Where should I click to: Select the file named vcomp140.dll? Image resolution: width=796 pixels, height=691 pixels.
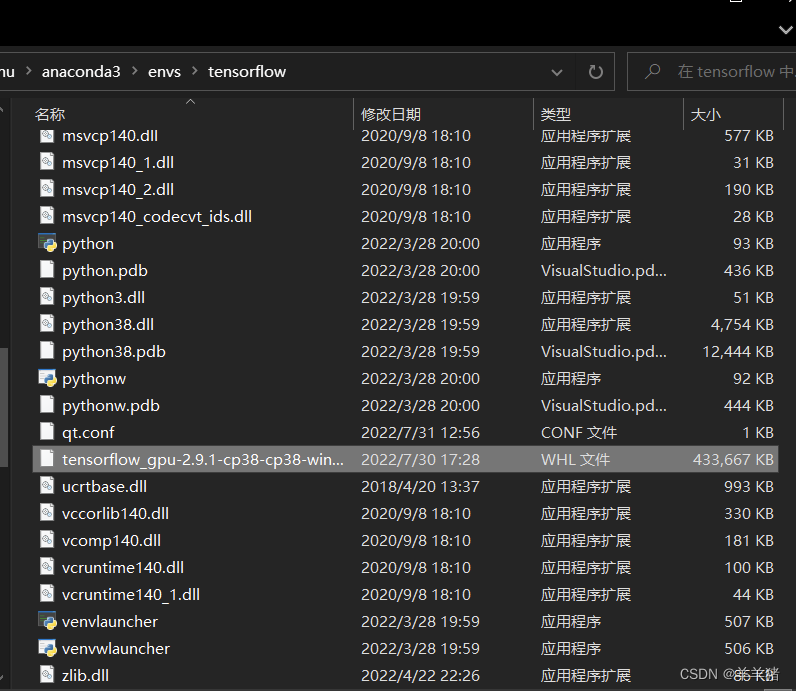pos(111,540)
